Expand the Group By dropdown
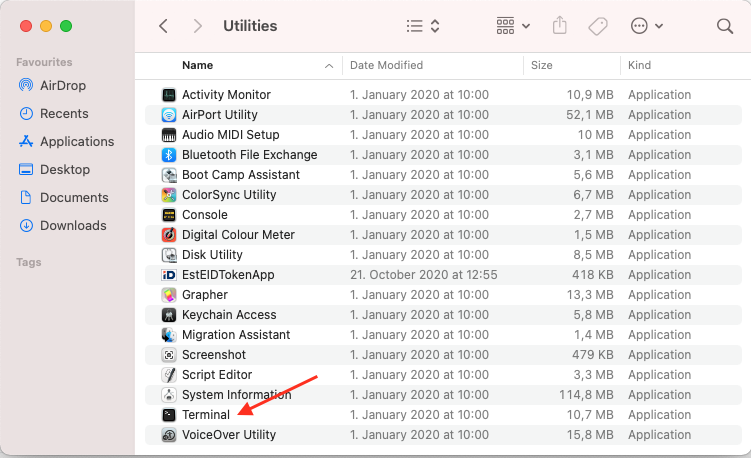 tap(513, 26)
